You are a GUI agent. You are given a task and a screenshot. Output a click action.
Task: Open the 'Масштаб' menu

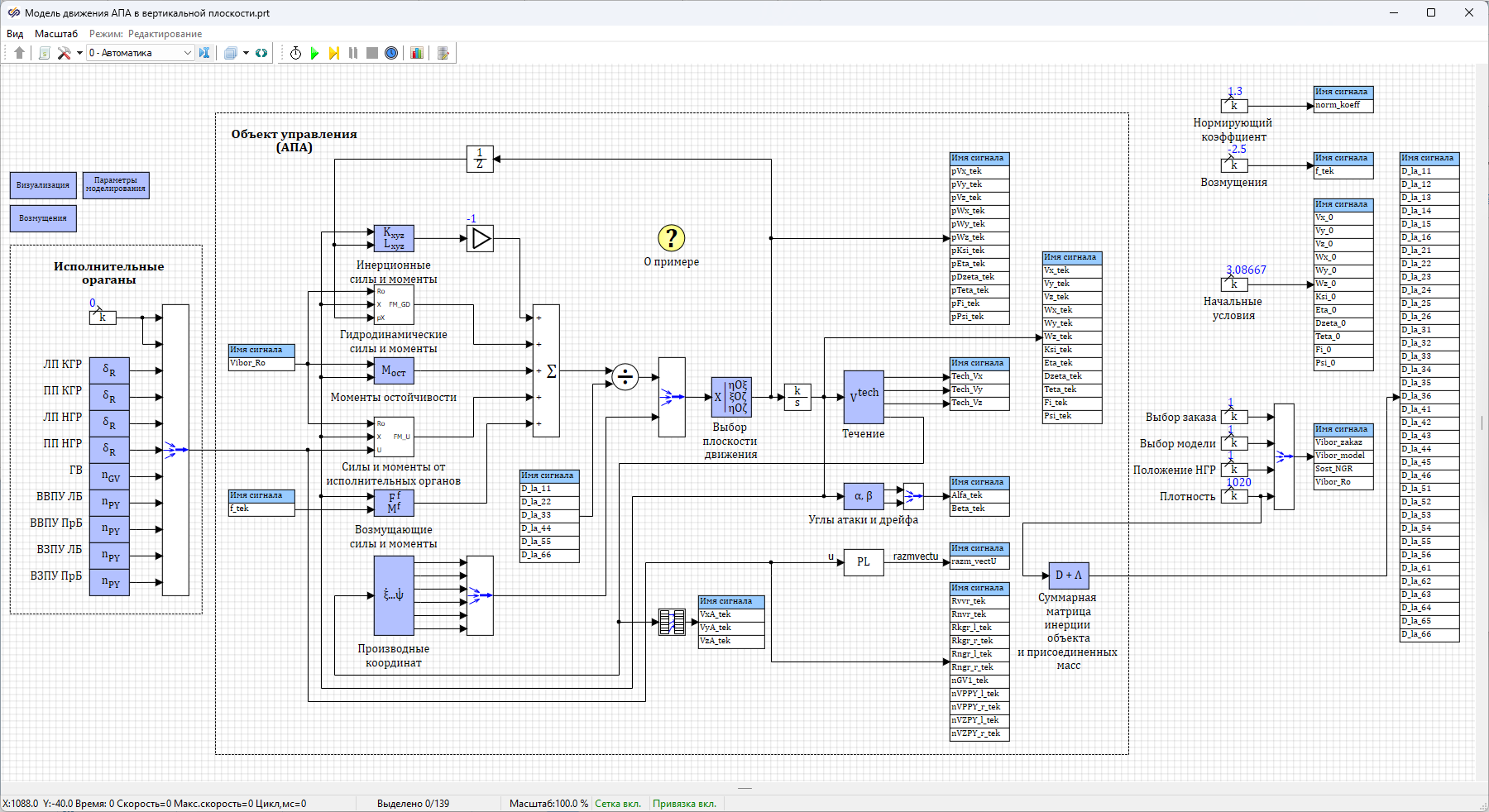click(x=56, y=34)
